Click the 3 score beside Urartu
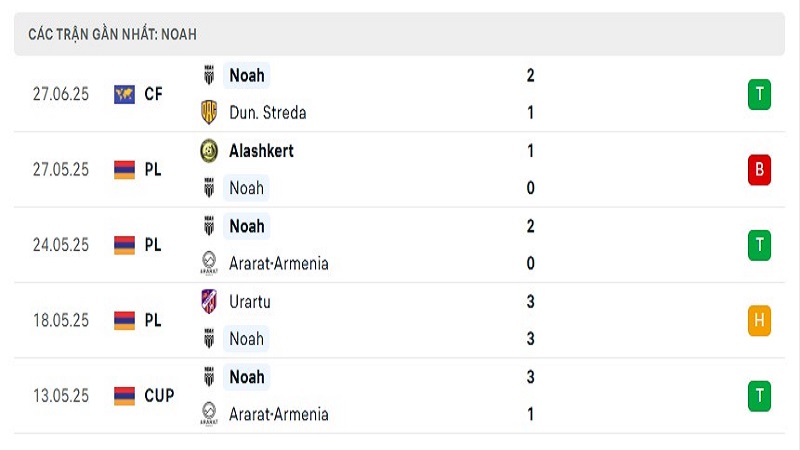The image size is (800, 450). click(x=531, y=302)
